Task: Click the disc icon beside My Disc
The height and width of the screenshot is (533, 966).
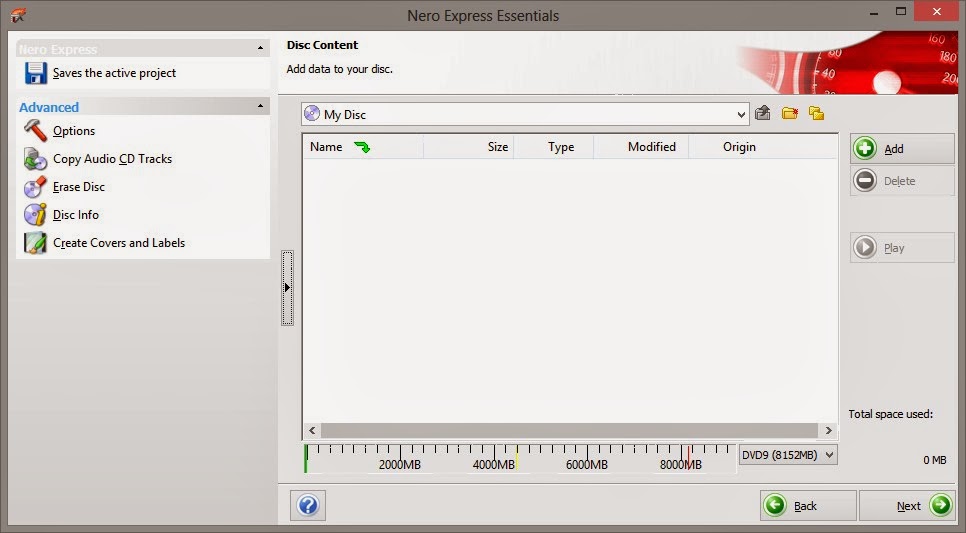Action: coord(312,114)
